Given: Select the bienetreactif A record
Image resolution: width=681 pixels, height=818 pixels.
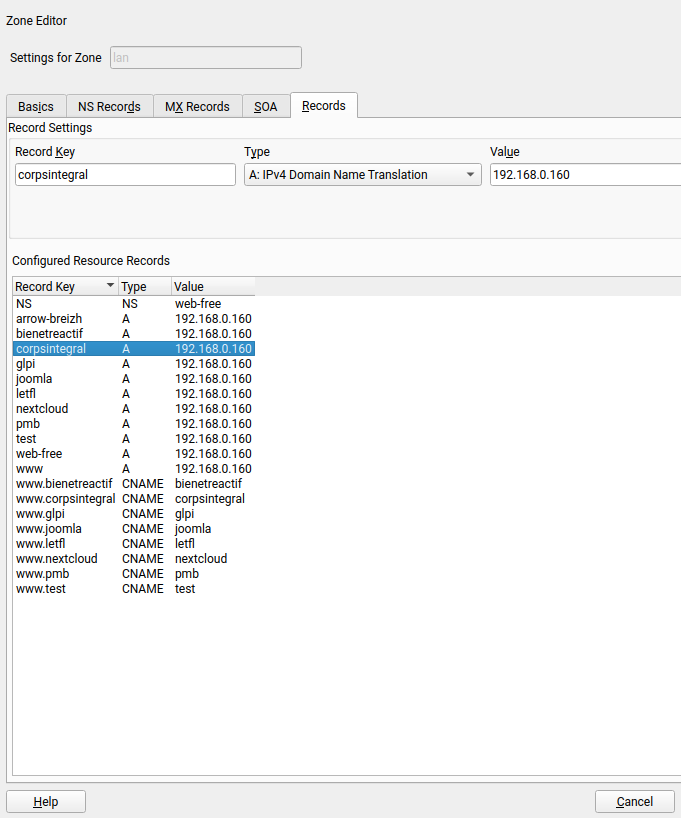Looking at the screenshot, I should click(x=134, y=334).
